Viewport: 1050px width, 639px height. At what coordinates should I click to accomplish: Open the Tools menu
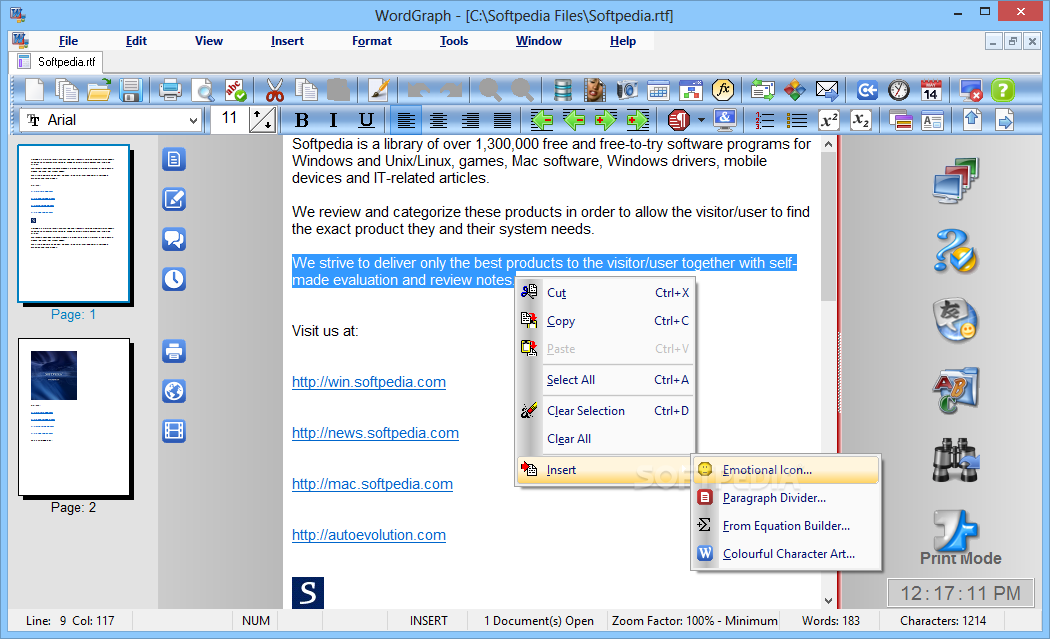tap(453, 41)
